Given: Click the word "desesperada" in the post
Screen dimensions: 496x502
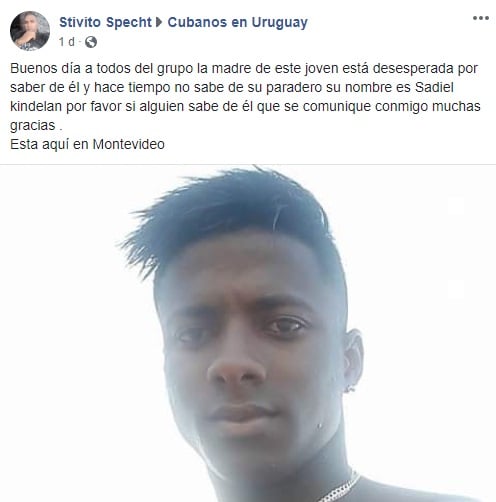Looking at the screenshot, I should pos(412,69).
